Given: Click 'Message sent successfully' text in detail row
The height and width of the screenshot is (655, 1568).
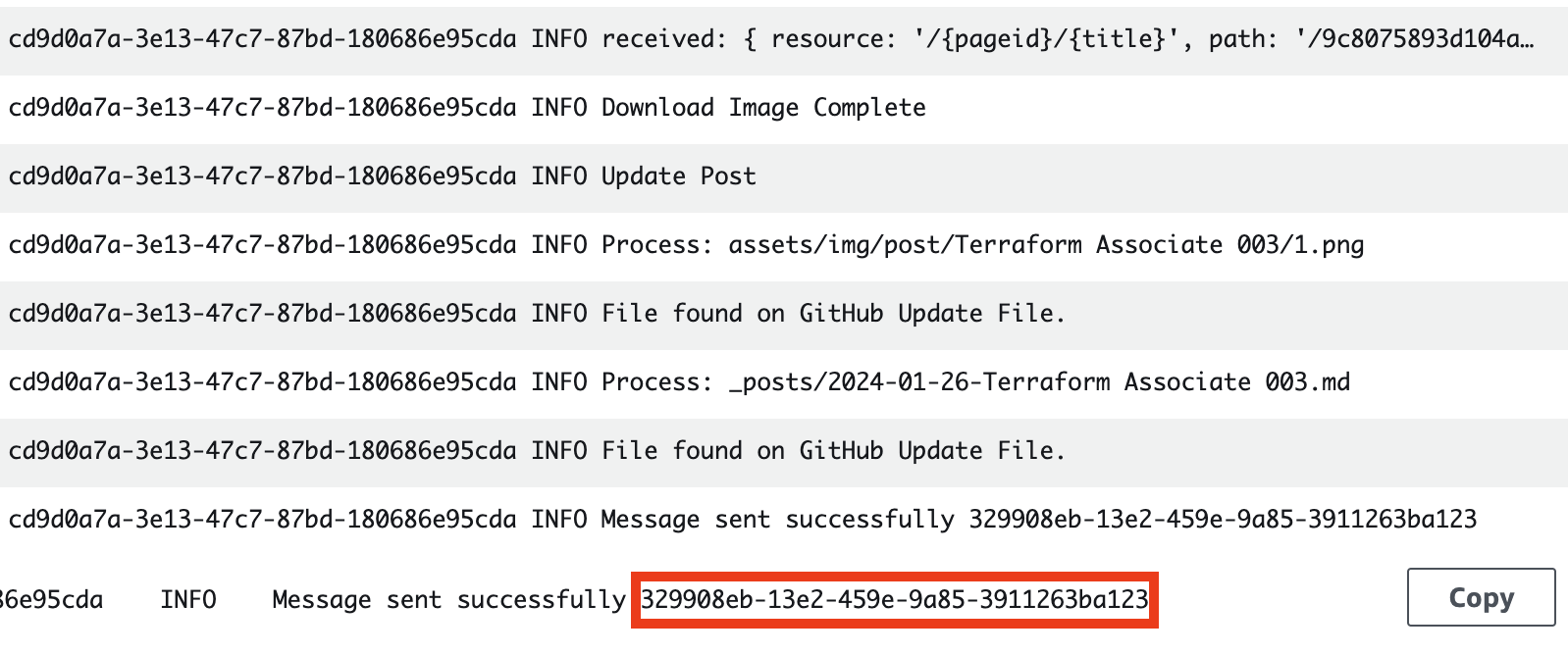Looking at the screenshot, I should [448, 599].
